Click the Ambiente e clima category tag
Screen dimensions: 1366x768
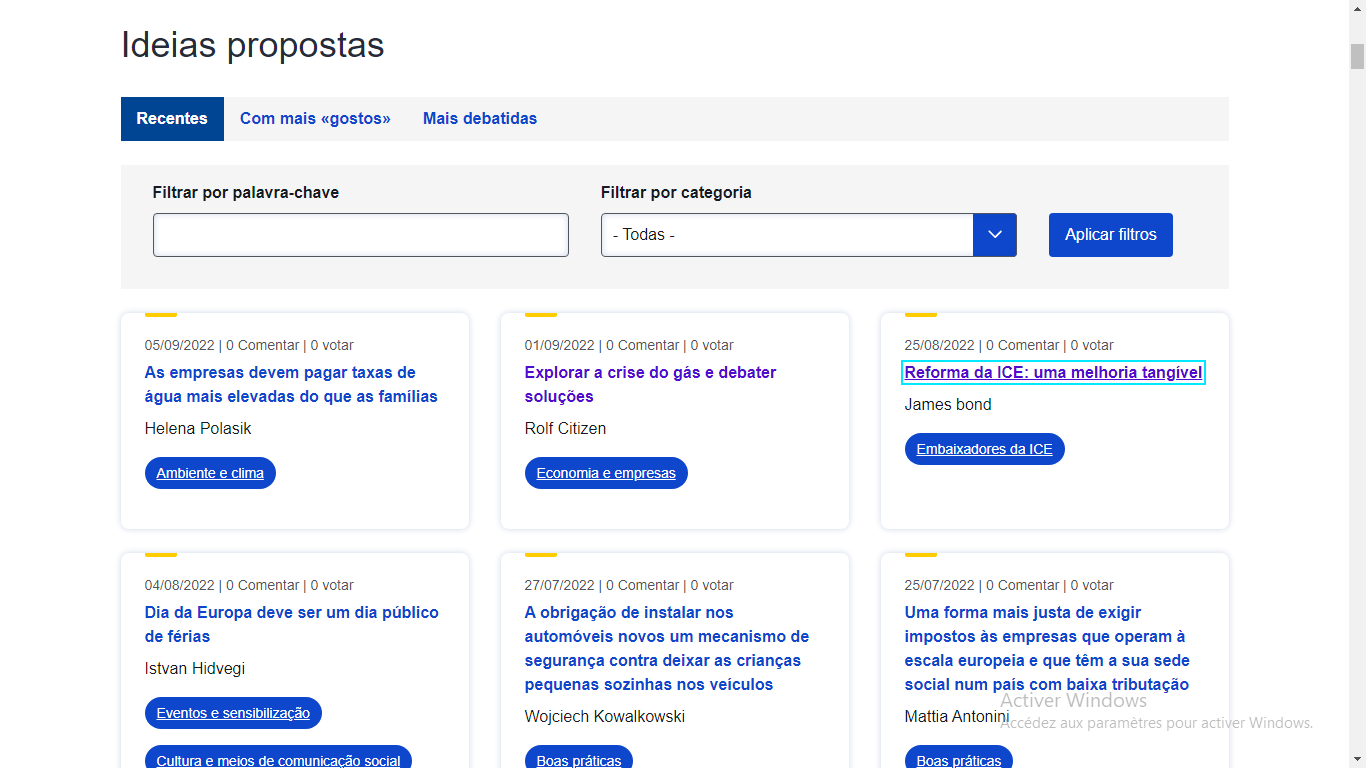tap(210, 473)
